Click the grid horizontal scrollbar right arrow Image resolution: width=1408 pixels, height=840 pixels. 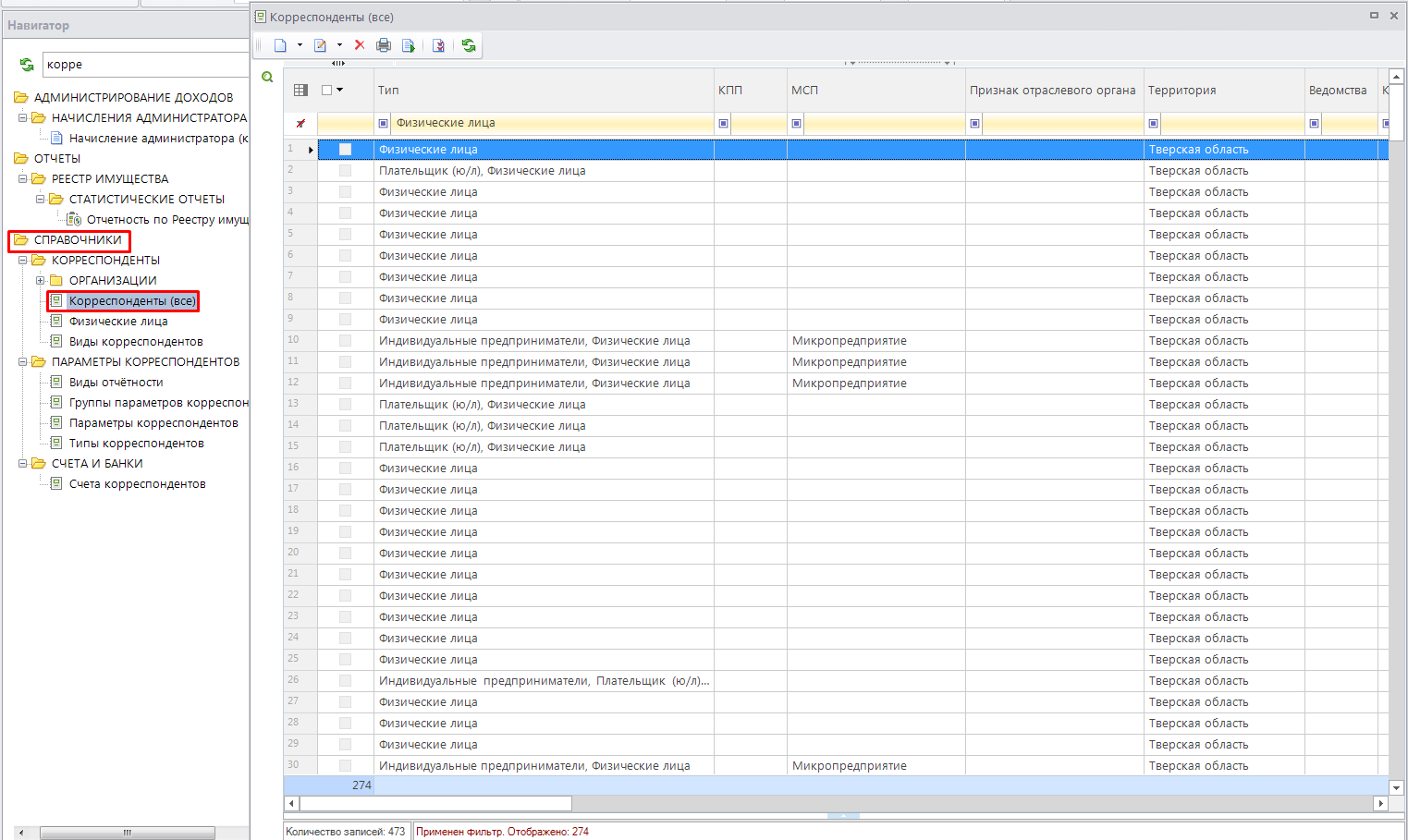click(x=1381, y=804)
